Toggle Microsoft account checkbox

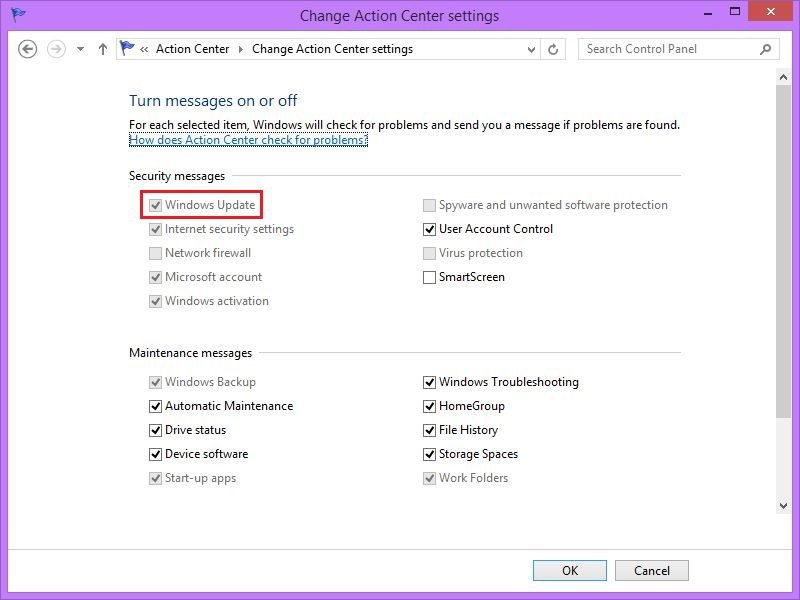(x=155, y=277)
